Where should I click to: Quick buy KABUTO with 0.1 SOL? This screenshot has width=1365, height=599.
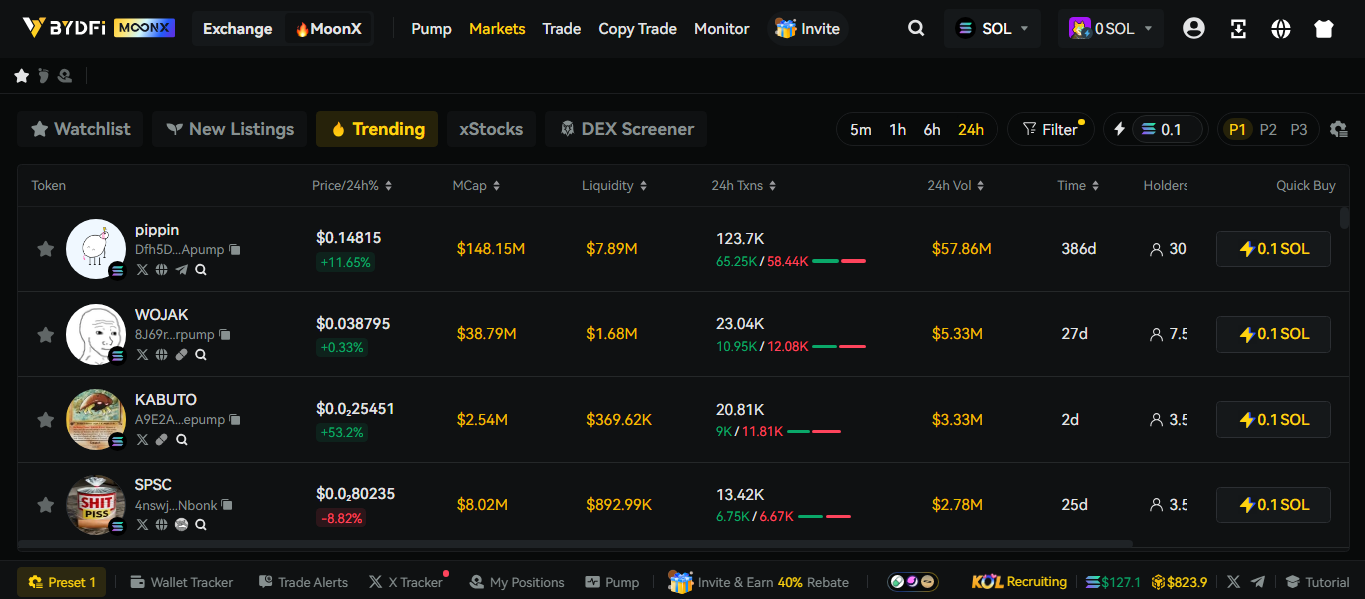(x=1273, y=419)
